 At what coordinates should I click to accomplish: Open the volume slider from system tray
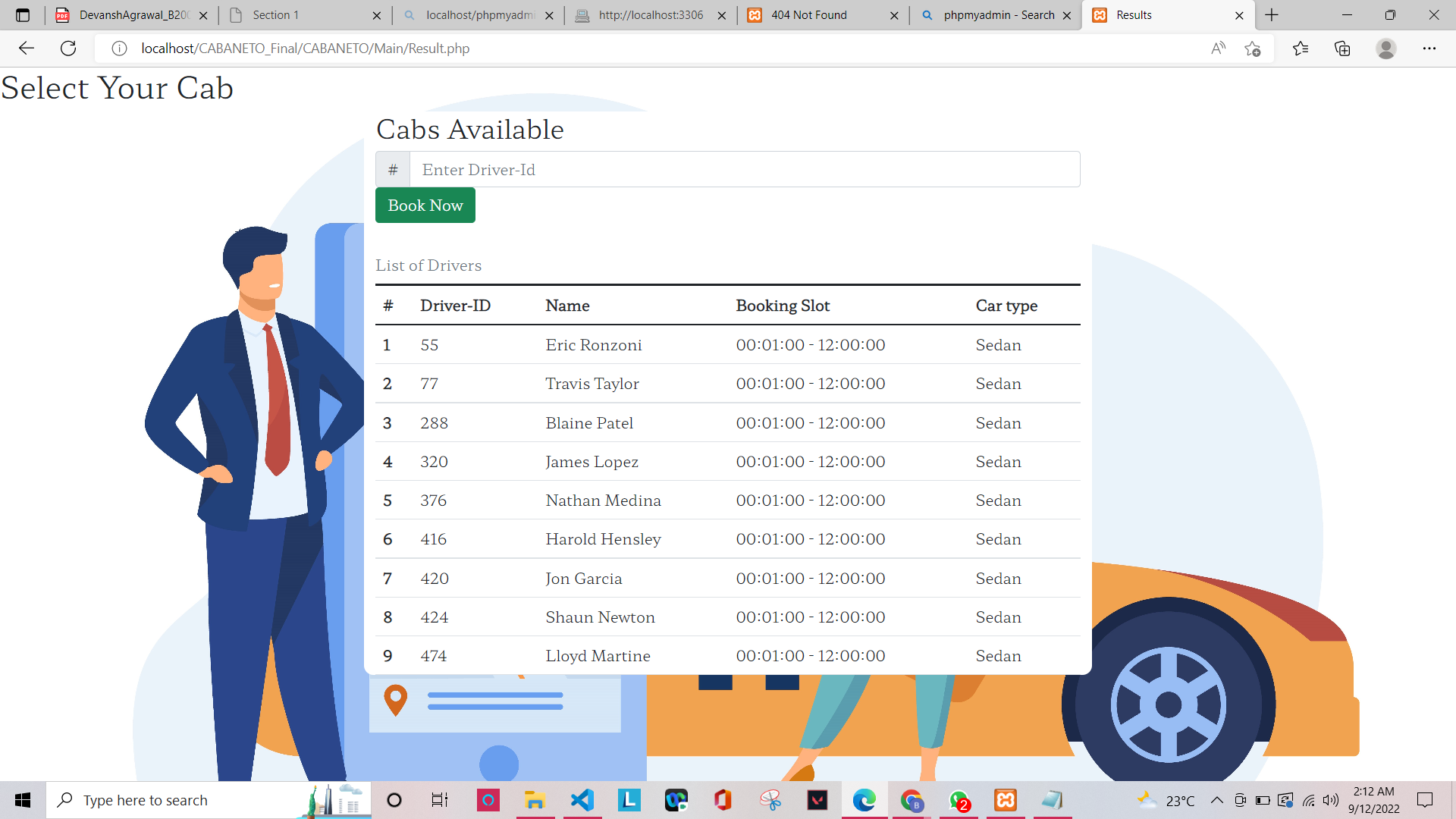(1331, 800)
